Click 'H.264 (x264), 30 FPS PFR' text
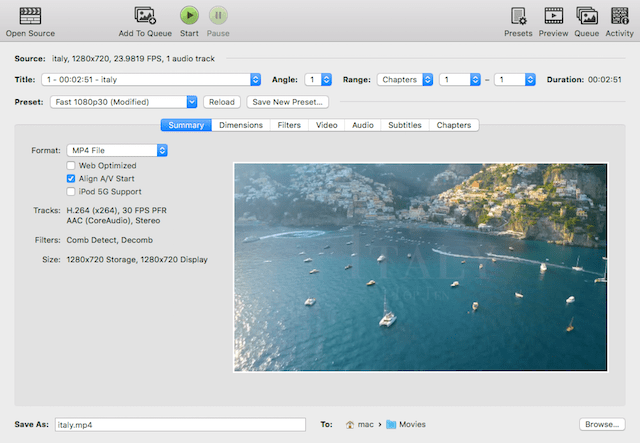This screenshot has width=640, height=443. (x=117, y=210)
